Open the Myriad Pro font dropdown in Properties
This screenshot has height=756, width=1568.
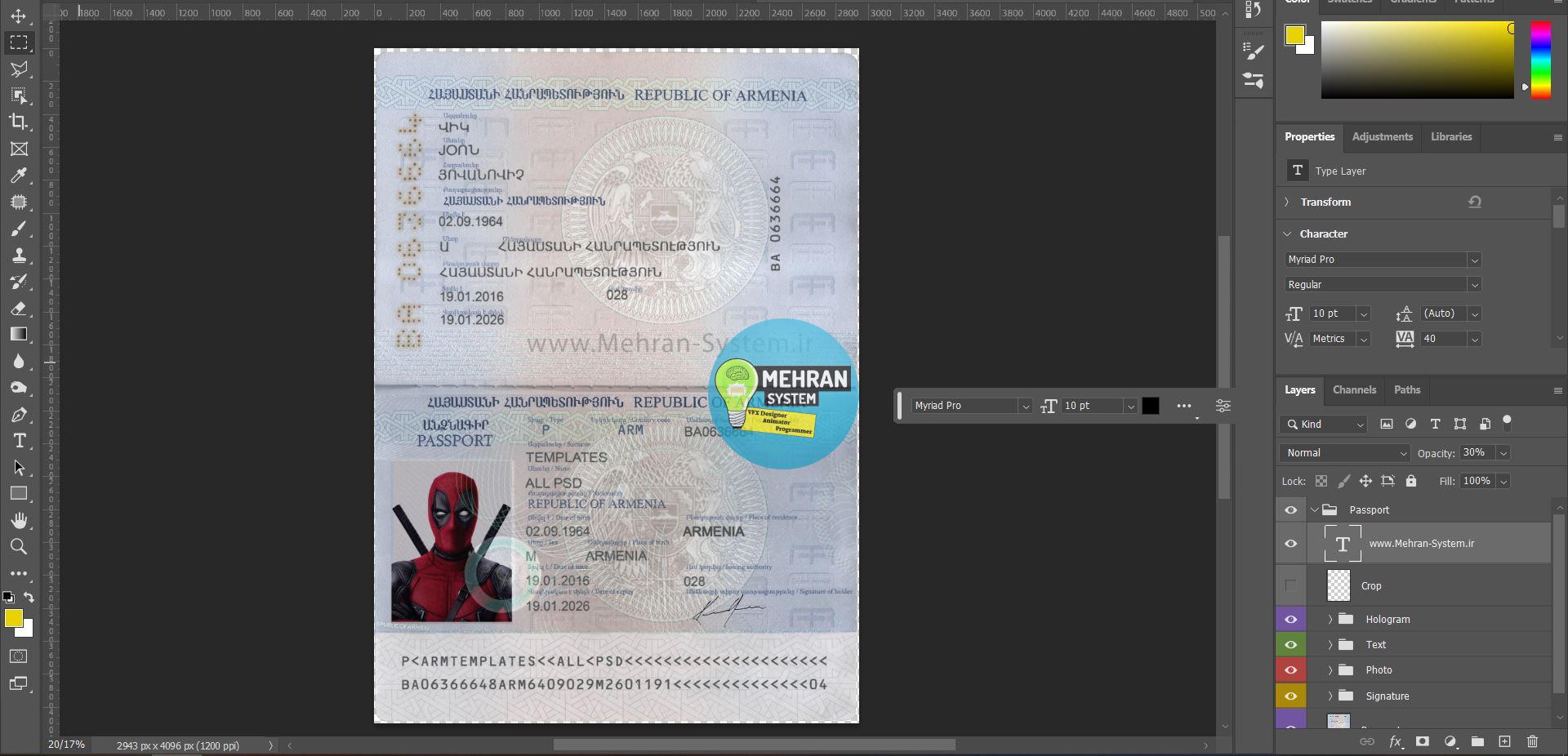coord(1474,260)
